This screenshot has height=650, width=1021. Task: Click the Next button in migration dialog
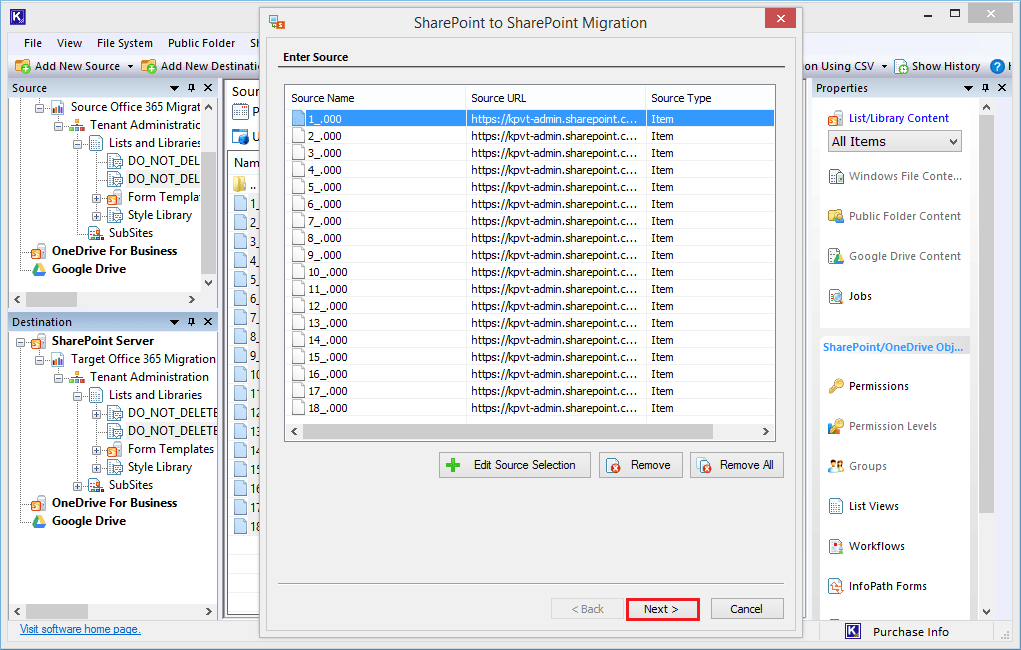[x=662, y=609]
